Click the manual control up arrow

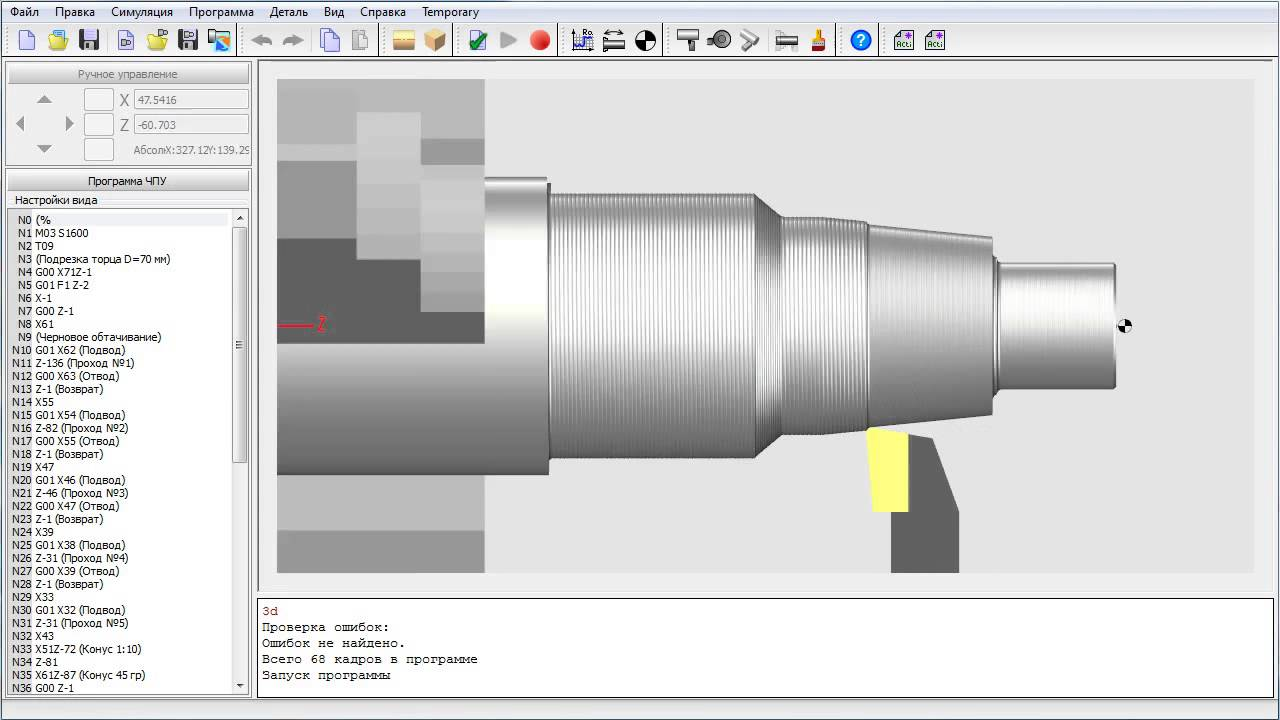(x=44, y=99)
